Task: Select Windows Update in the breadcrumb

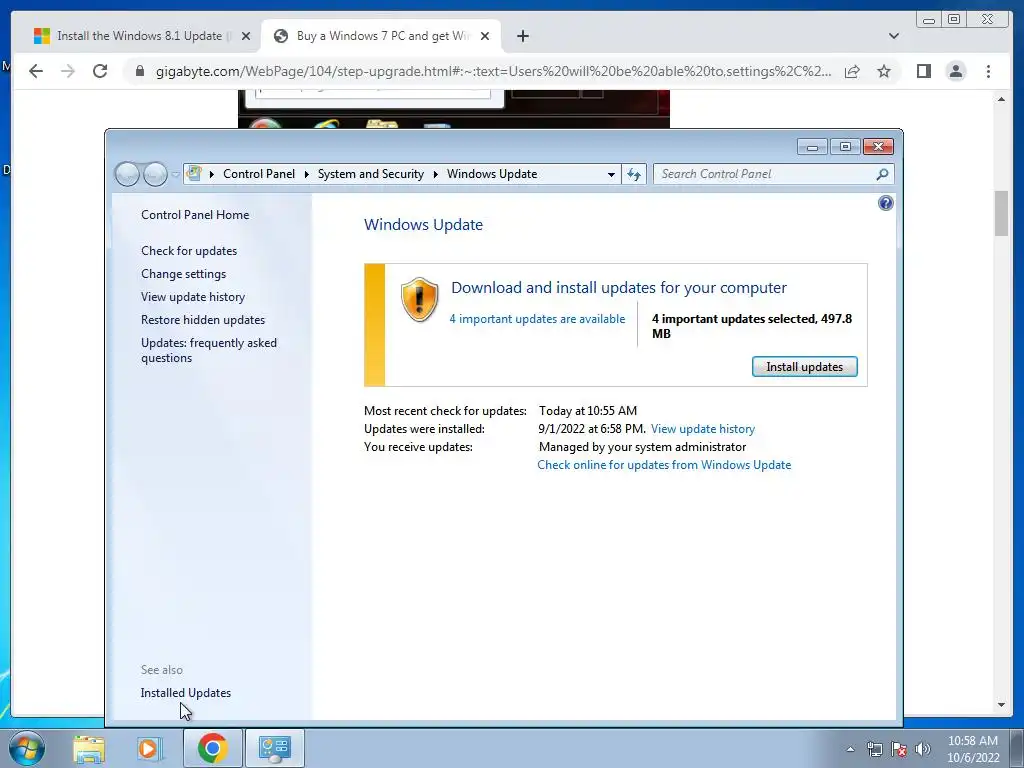Action: click(492, 174)
